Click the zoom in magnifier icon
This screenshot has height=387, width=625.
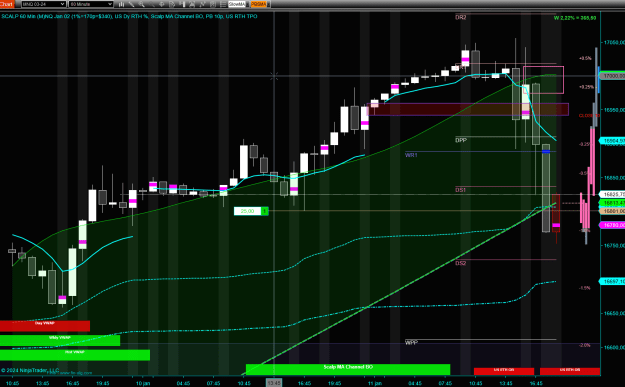[142, 4]
